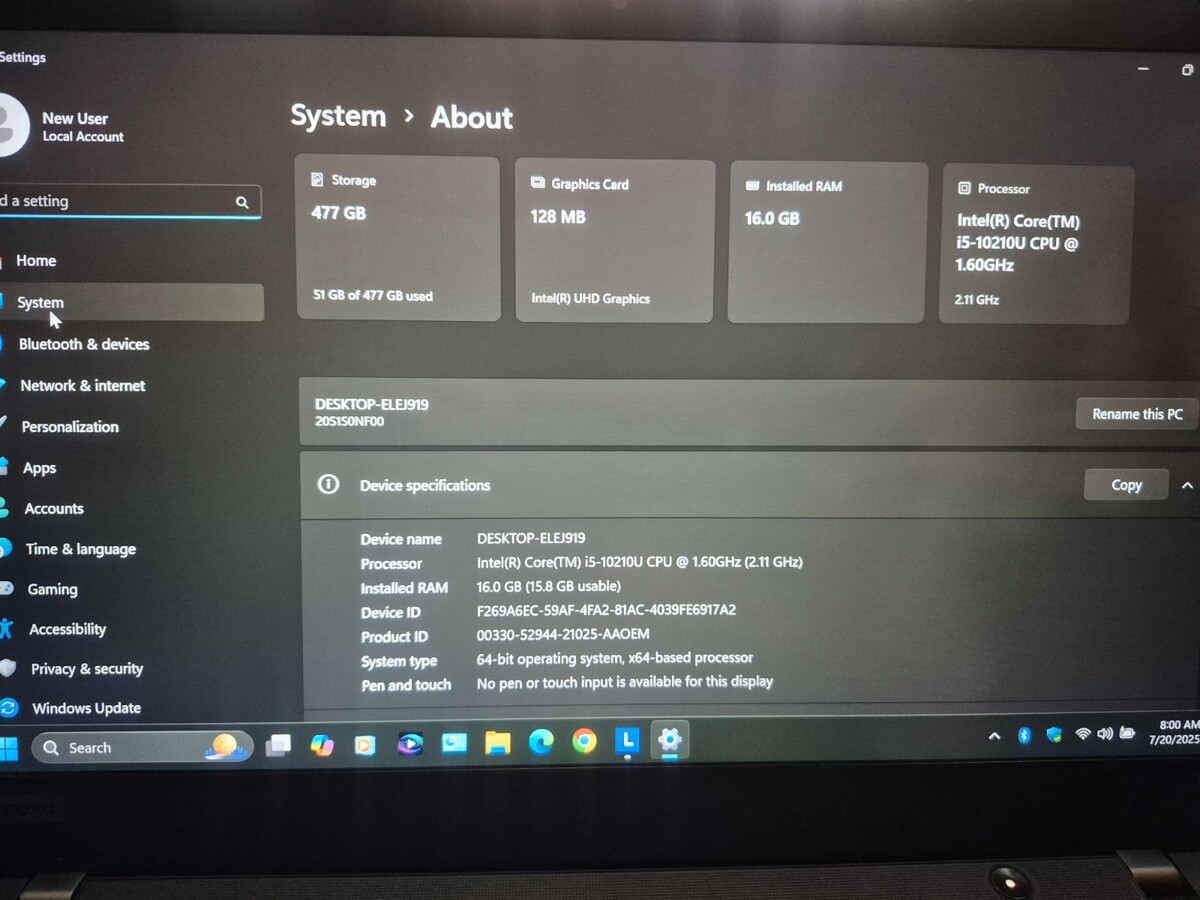Click the Device ID value F269A6EC
The height and width of the screenshot is (900, 1200).
[x=606, y=610]
